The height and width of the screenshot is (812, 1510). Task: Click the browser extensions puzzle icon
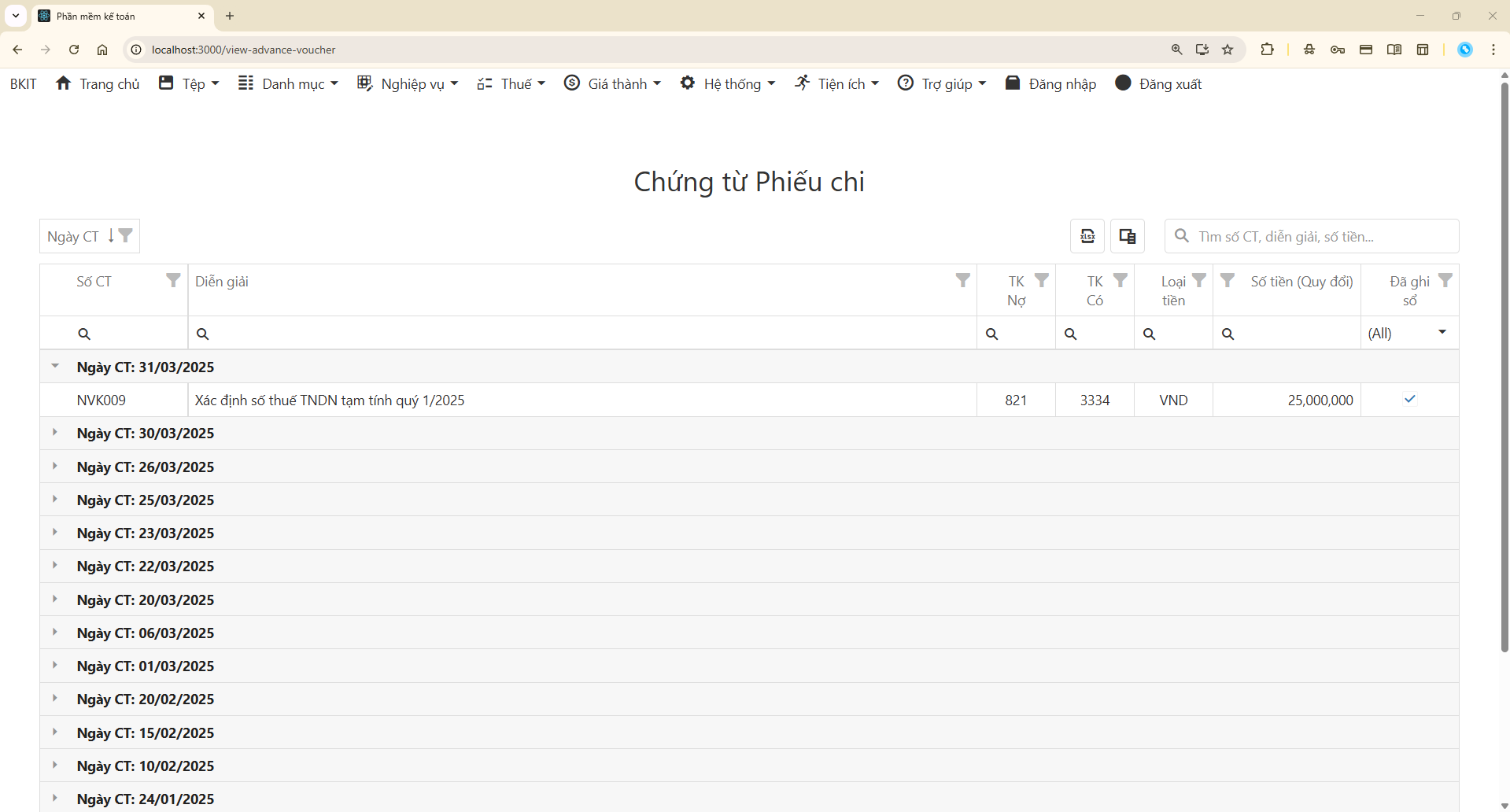click(1268, 49)
